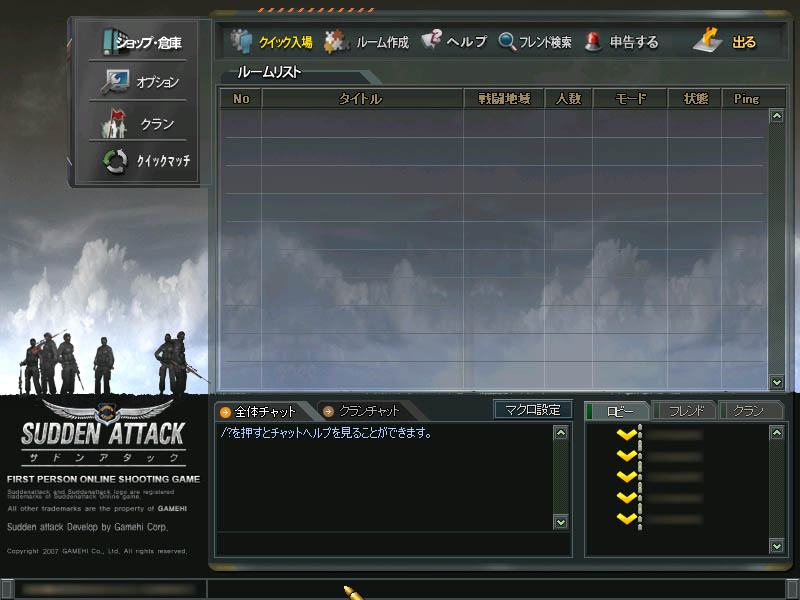Click the クイック入場 yellow label

click(x=286, y=42)
